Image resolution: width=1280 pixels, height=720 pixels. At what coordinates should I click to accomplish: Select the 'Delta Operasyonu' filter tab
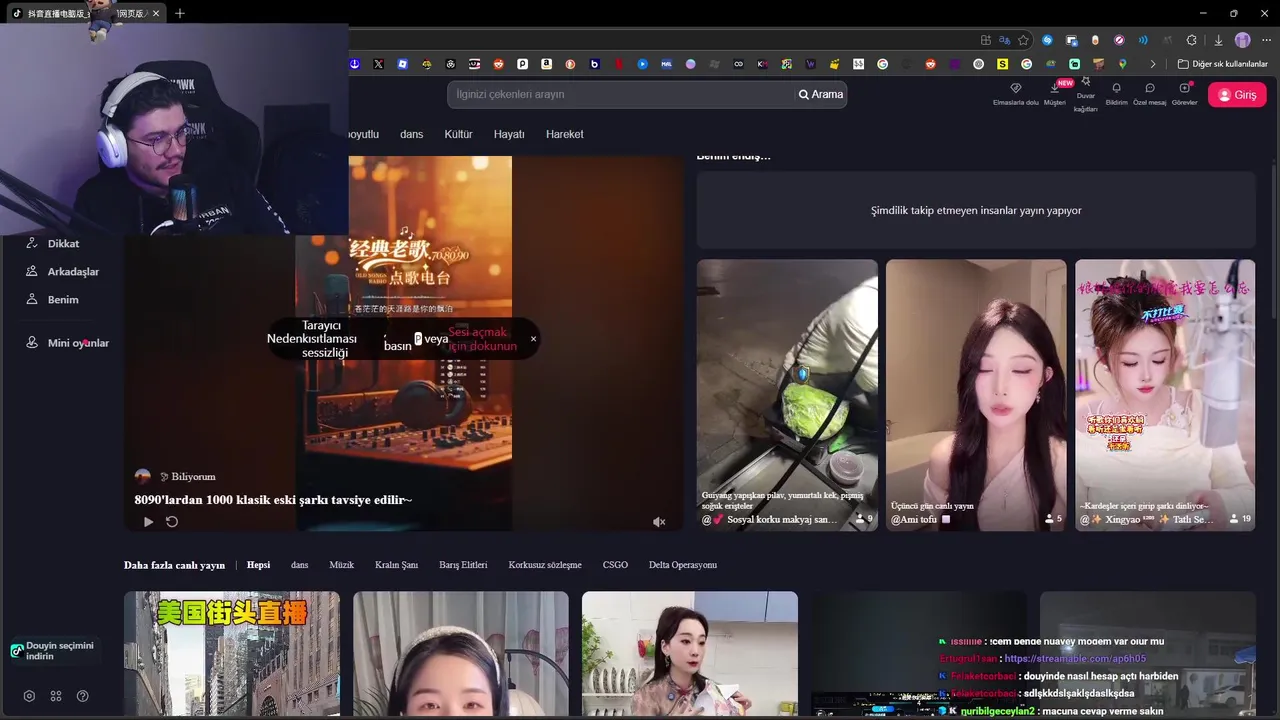tap(683, 565)
